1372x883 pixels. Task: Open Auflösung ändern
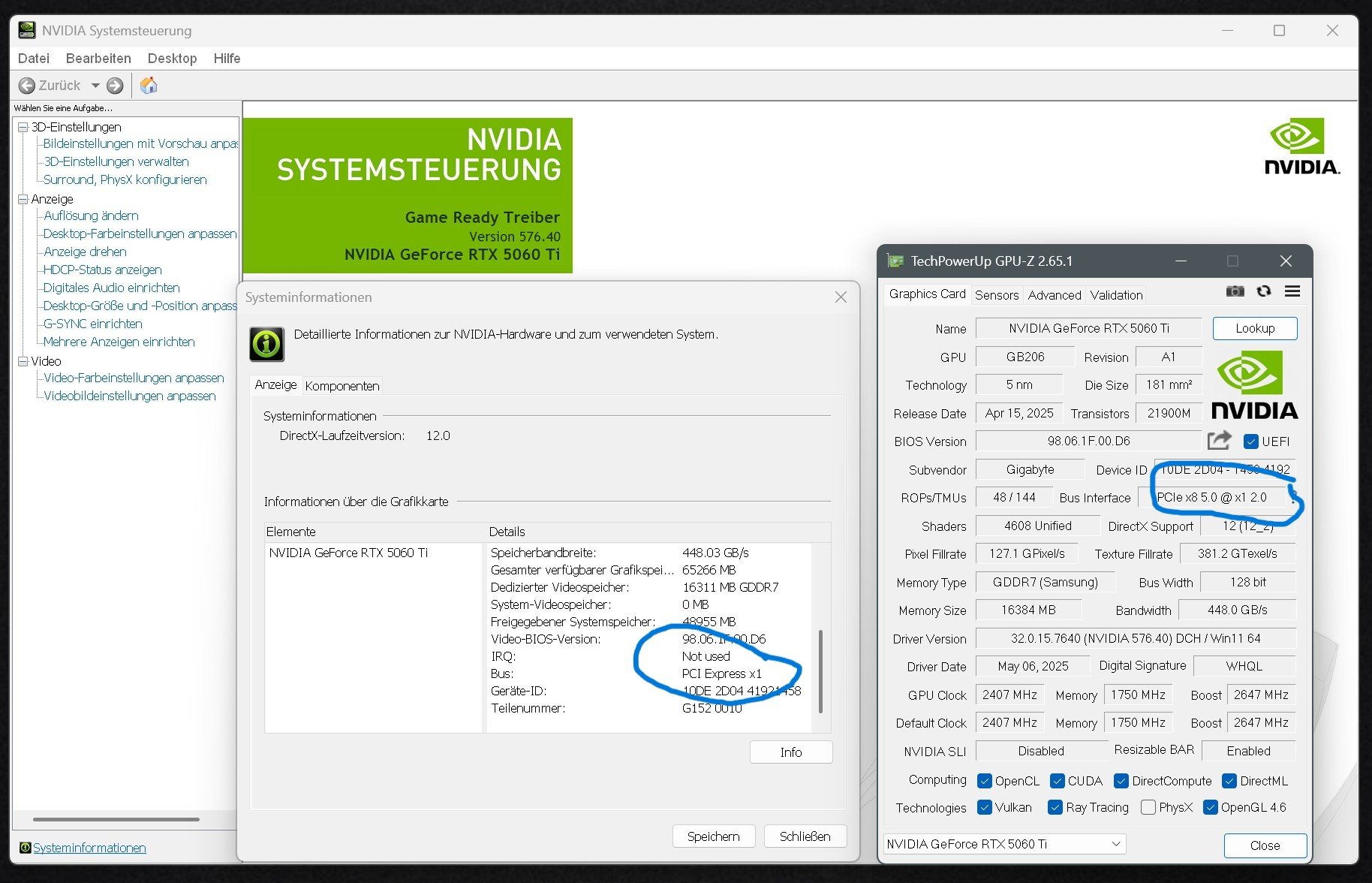[91, 215]
